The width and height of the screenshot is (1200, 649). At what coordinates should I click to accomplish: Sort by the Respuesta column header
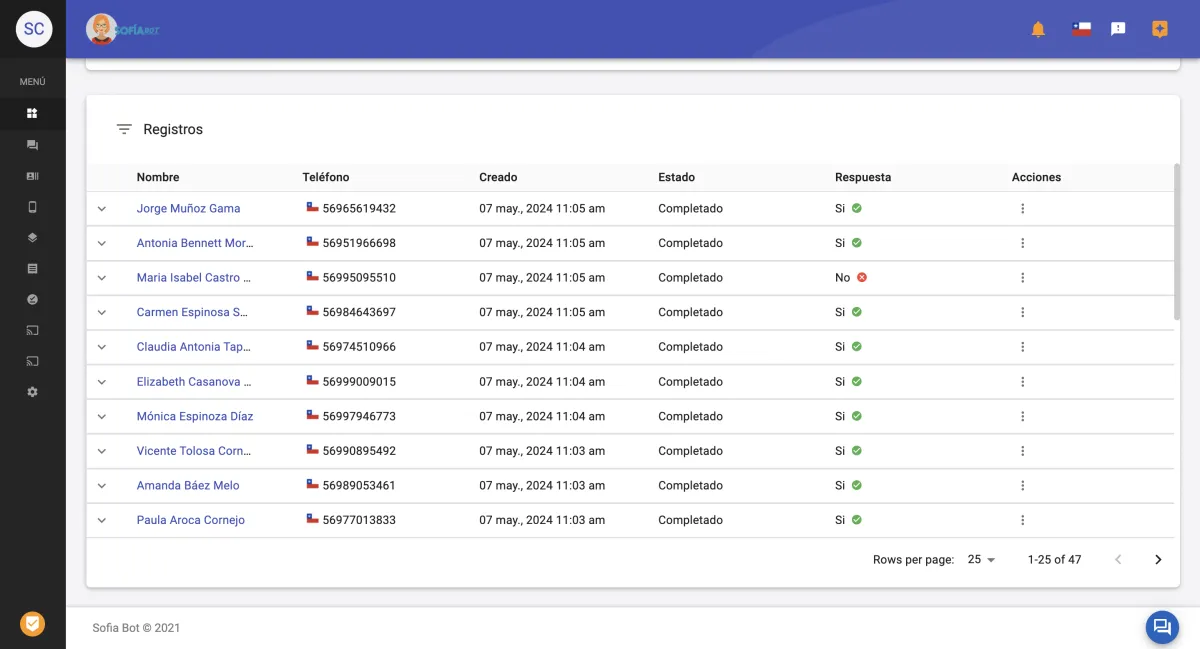point(863,177)
